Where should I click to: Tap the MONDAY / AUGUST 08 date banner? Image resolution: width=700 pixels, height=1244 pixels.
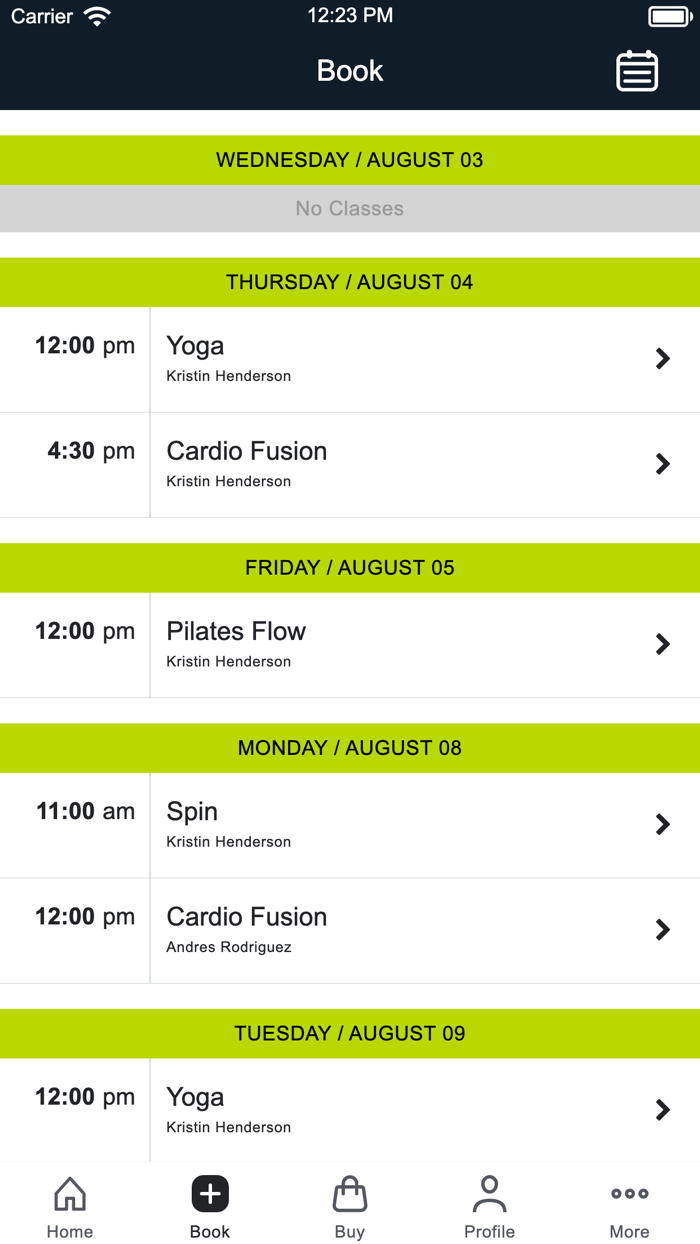pos(350,747)
